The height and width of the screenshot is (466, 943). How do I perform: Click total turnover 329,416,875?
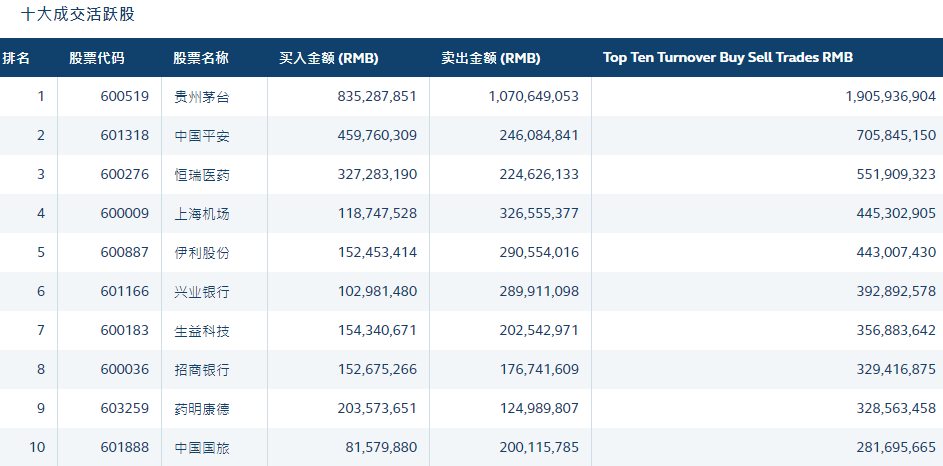pyautogui.click(x=896, y=369)
